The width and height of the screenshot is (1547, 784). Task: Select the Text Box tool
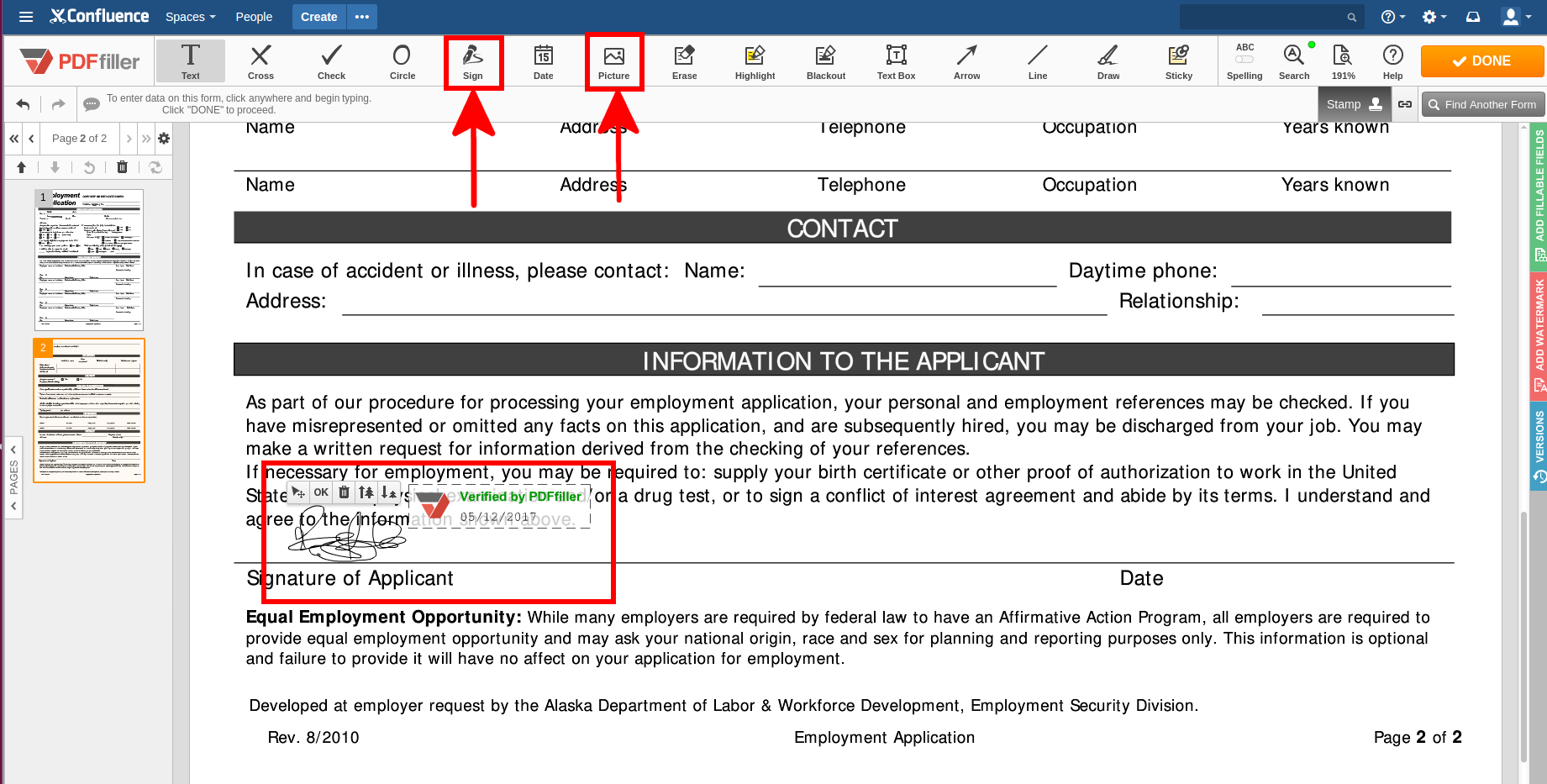click(x=897, y=61)
